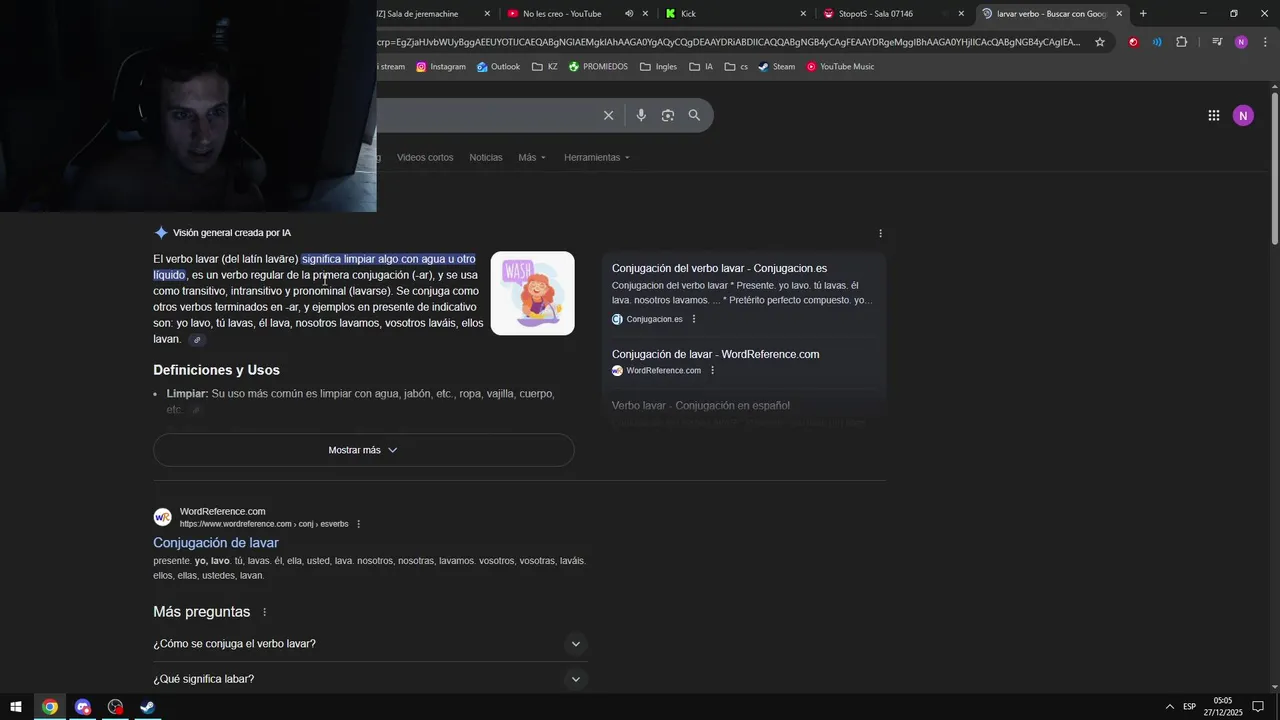This screenshot has width=1280, height=720.
Task: Open Google Lens image search icon
Action: 668,115
